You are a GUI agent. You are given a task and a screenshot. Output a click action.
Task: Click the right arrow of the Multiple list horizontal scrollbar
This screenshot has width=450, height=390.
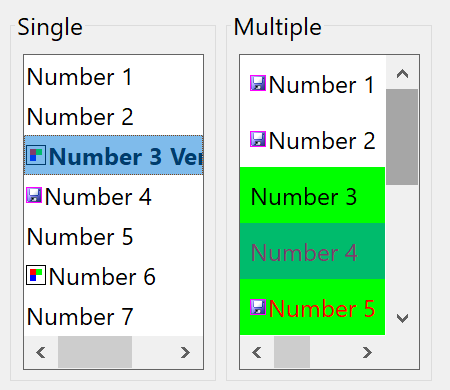pos(367,352)
